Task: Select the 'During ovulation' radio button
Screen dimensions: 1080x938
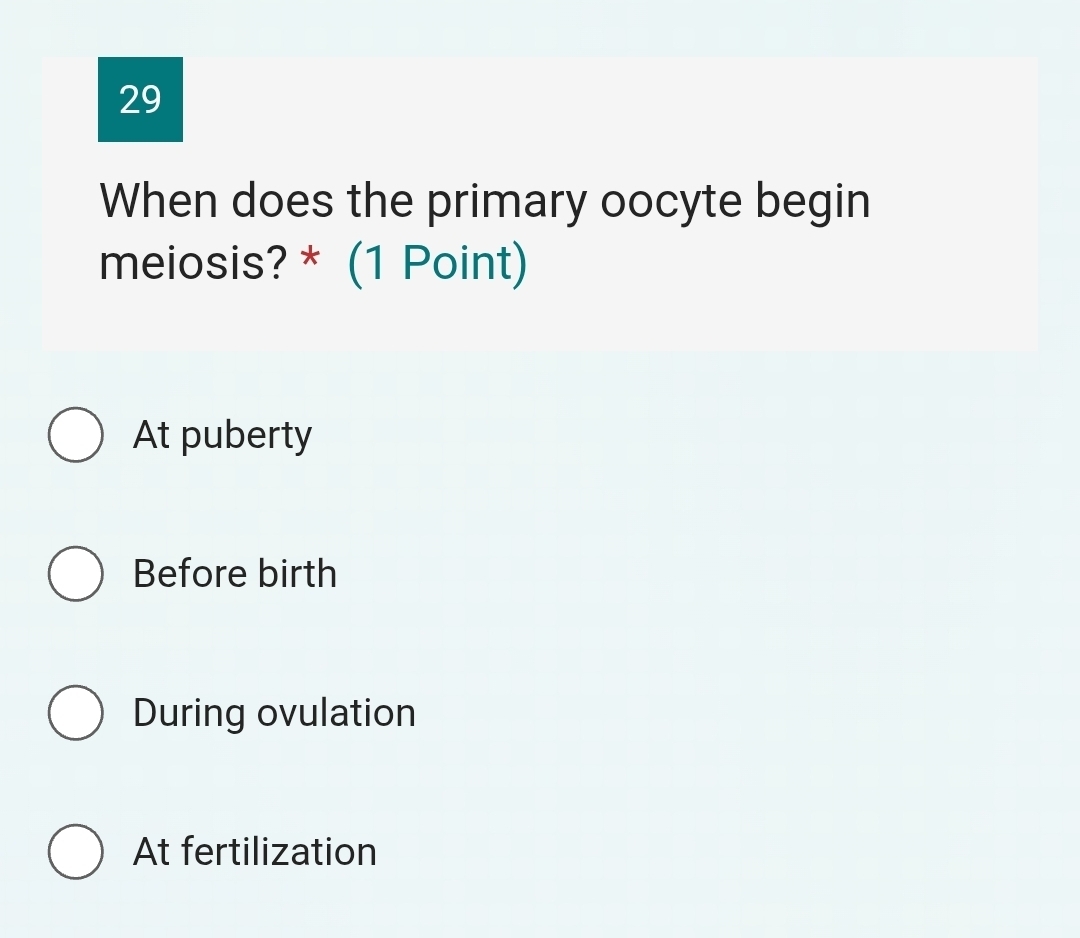Action: [75, 713]
